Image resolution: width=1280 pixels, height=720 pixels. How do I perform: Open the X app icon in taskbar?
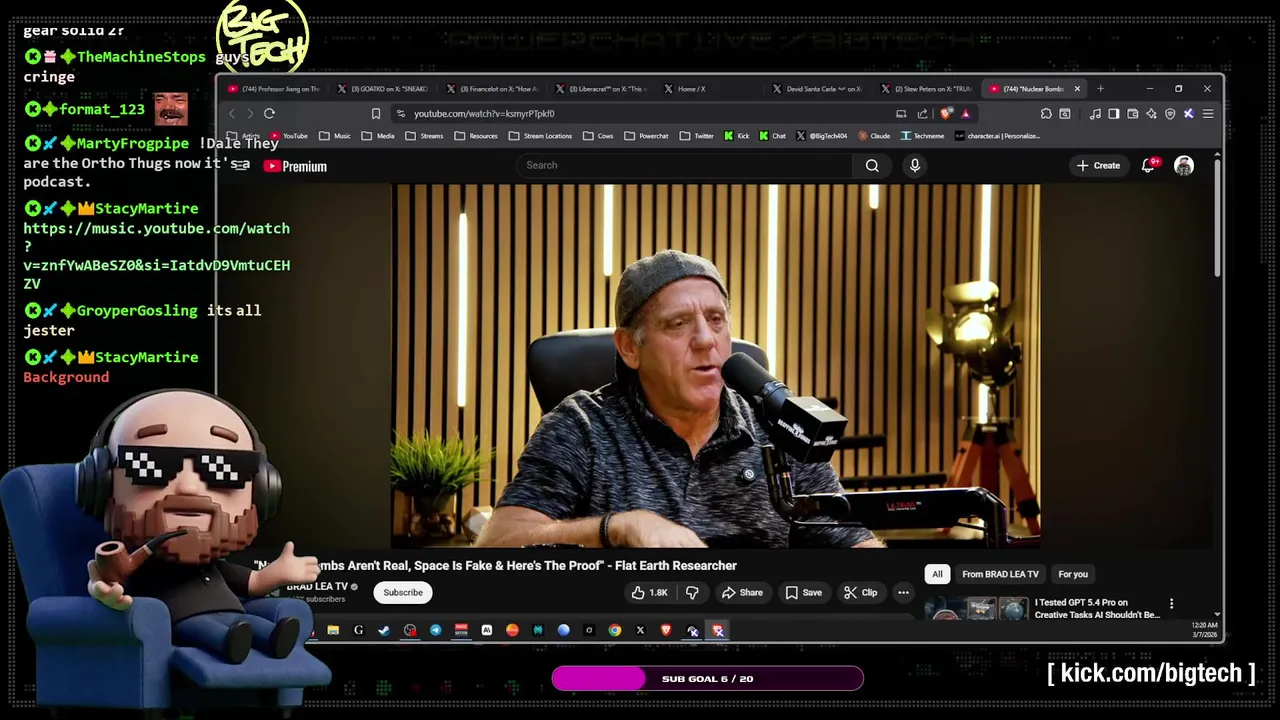click(640, 630)
